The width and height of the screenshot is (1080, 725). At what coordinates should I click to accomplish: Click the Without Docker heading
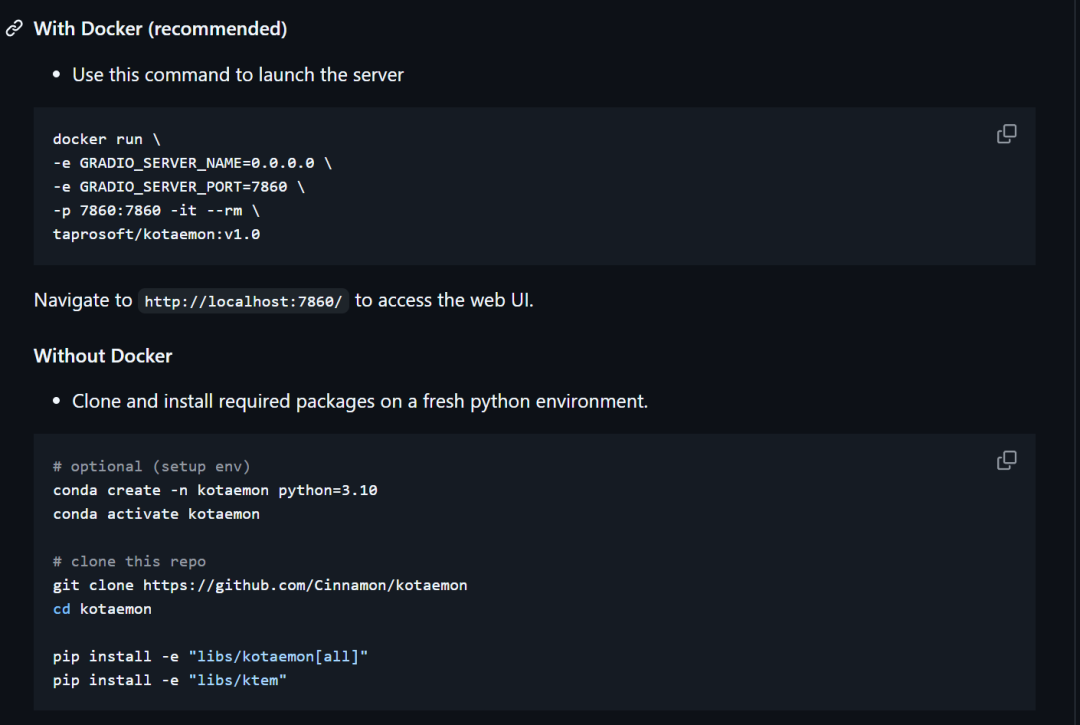pyautogui.click(x=103, y=356)
